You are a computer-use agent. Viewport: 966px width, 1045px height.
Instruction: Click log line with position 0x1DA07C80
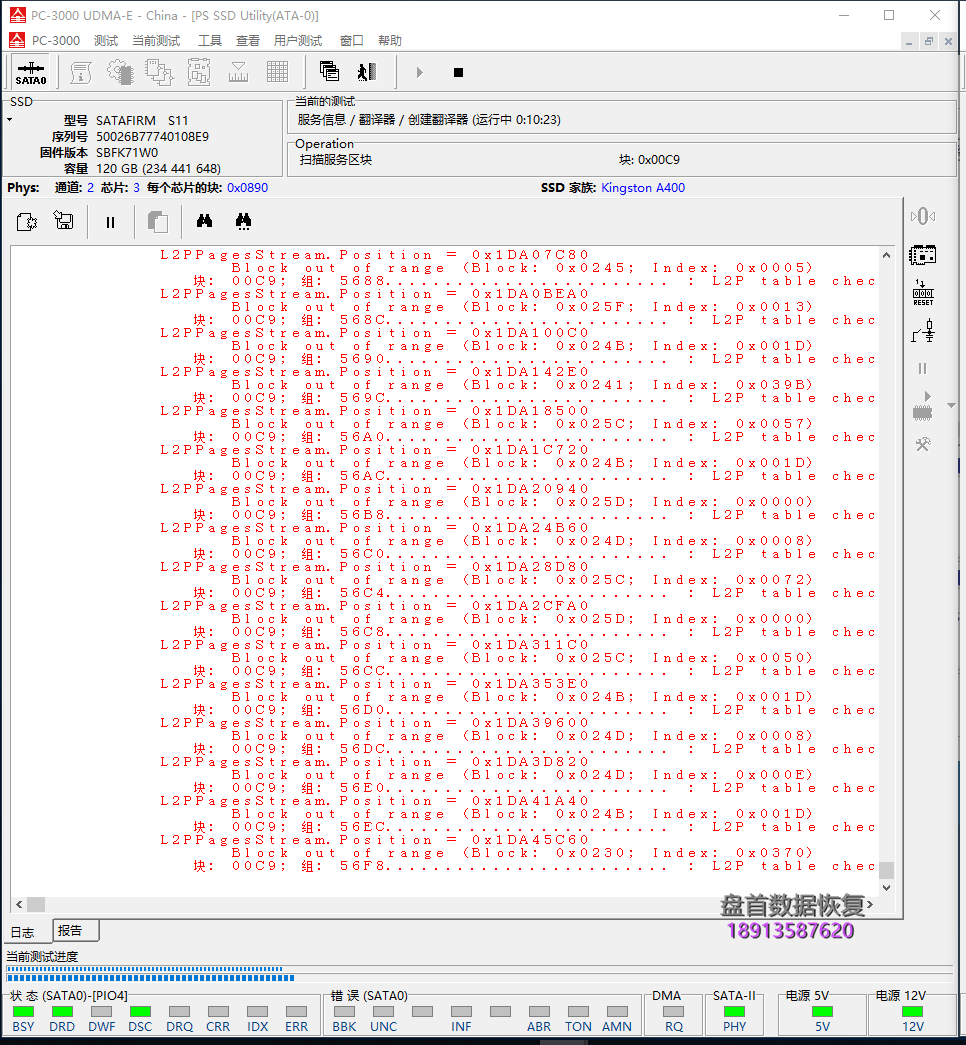375,255
